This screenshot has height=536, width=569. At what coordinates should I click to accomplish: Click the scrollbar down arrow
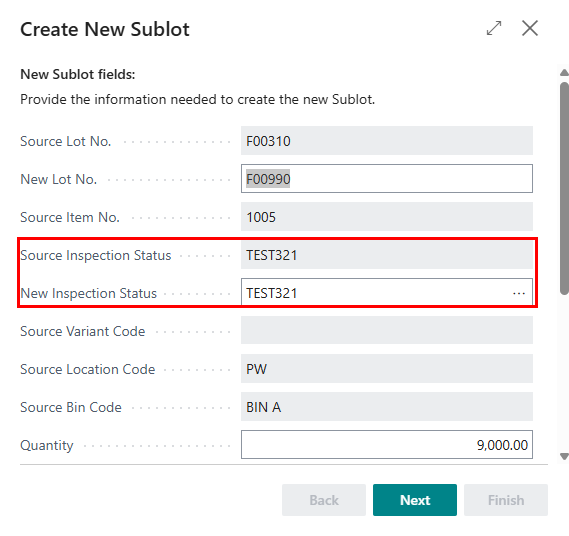tap(564, 456)
